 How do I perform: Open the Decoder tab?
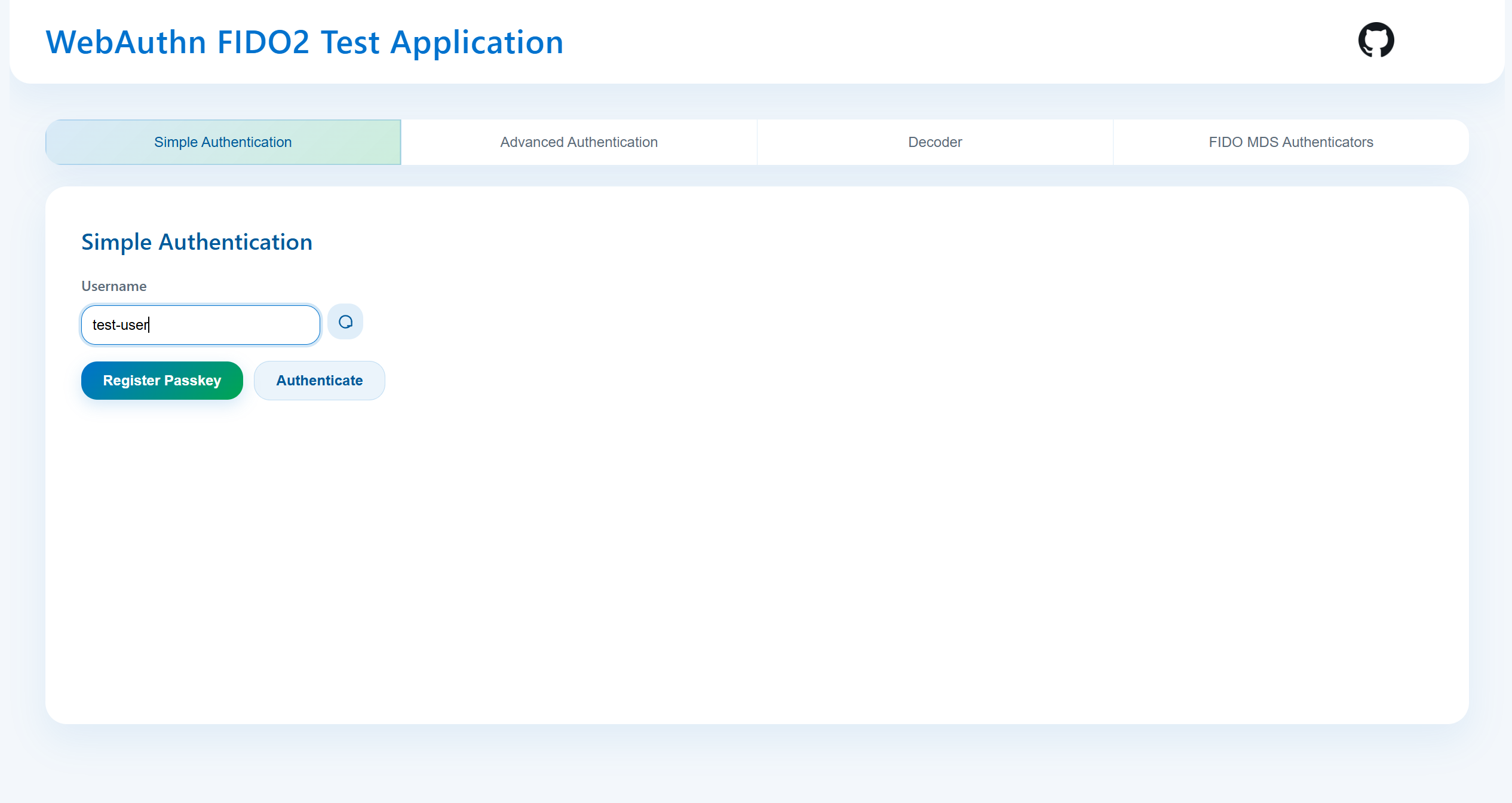[935, 142]
